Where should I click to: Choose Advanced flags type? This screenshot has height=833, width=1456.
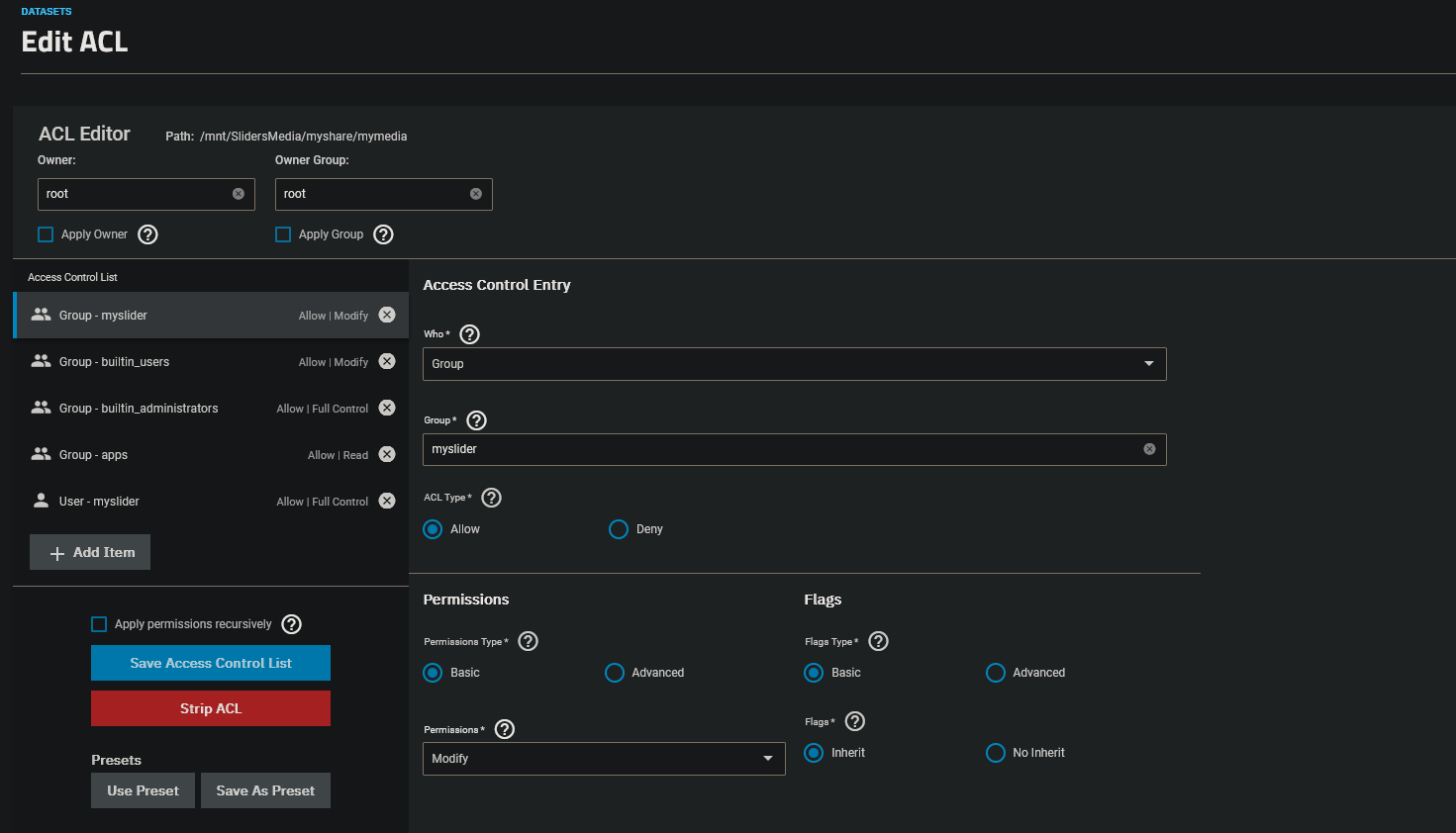pyautogui.click(x=996, y=673)
